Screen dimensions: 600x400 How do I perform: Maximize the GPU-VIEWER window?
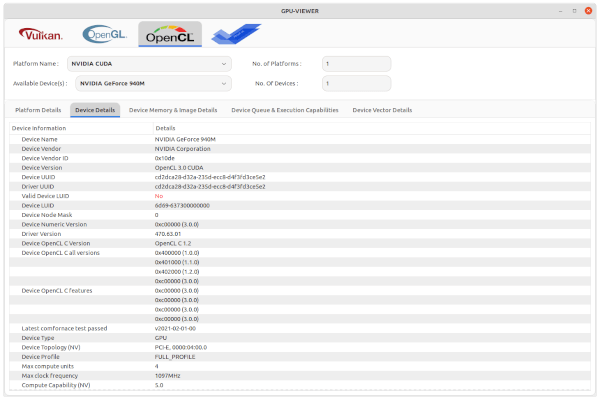(574, 11)
